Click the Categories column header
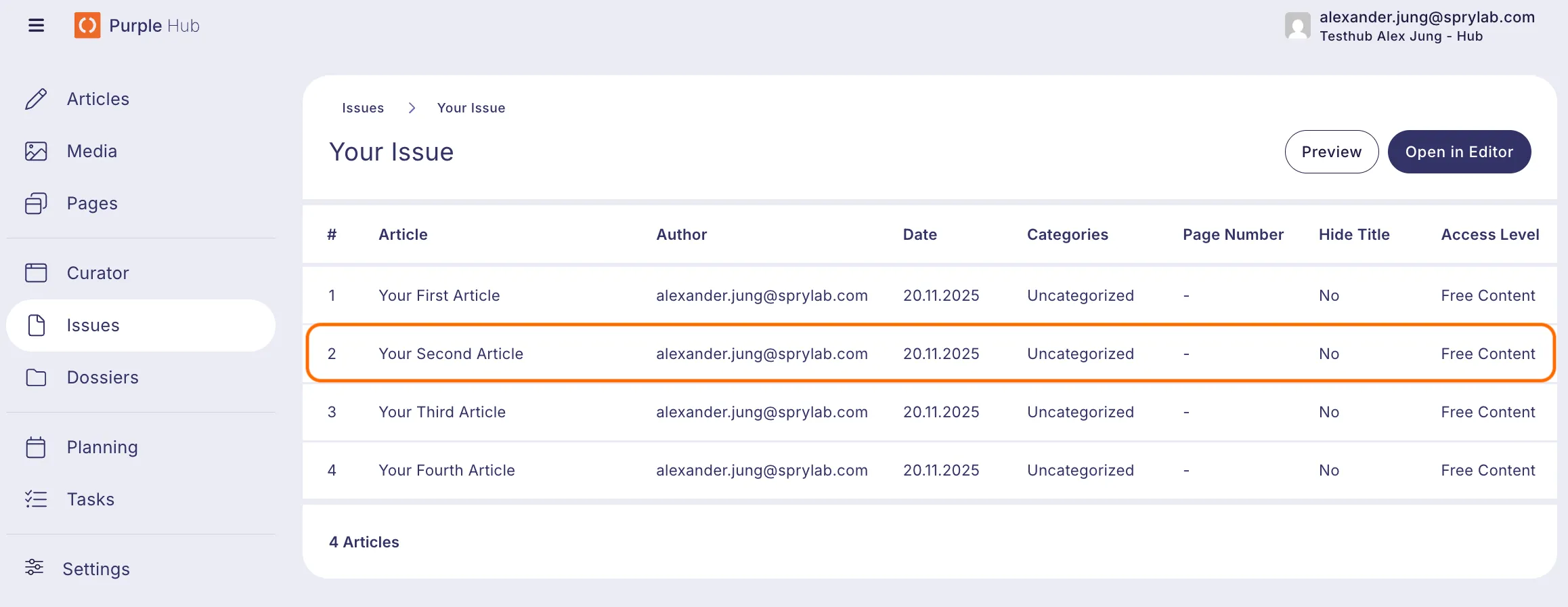Viewport: 1568px width, 607px height. [1068, 234]
